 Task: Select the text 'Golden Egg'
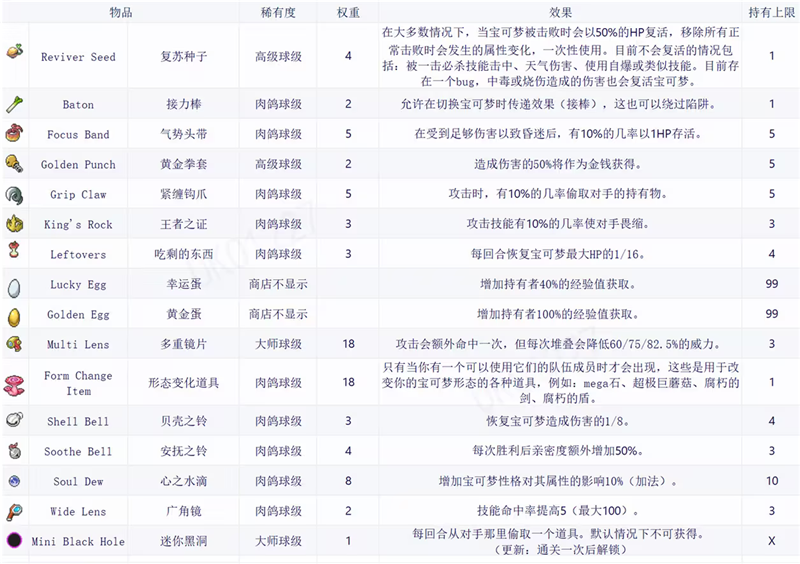[78, 314]
